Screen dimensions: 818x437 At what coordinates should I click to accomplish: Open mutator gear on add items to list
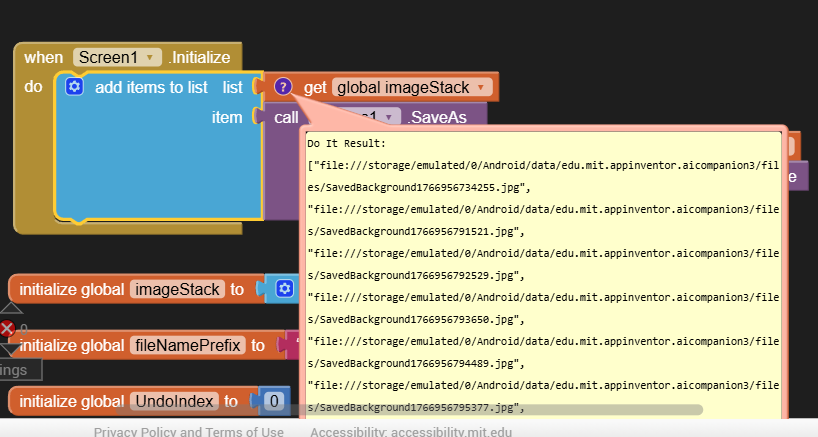pyautogui.click(x=74, y=87)
